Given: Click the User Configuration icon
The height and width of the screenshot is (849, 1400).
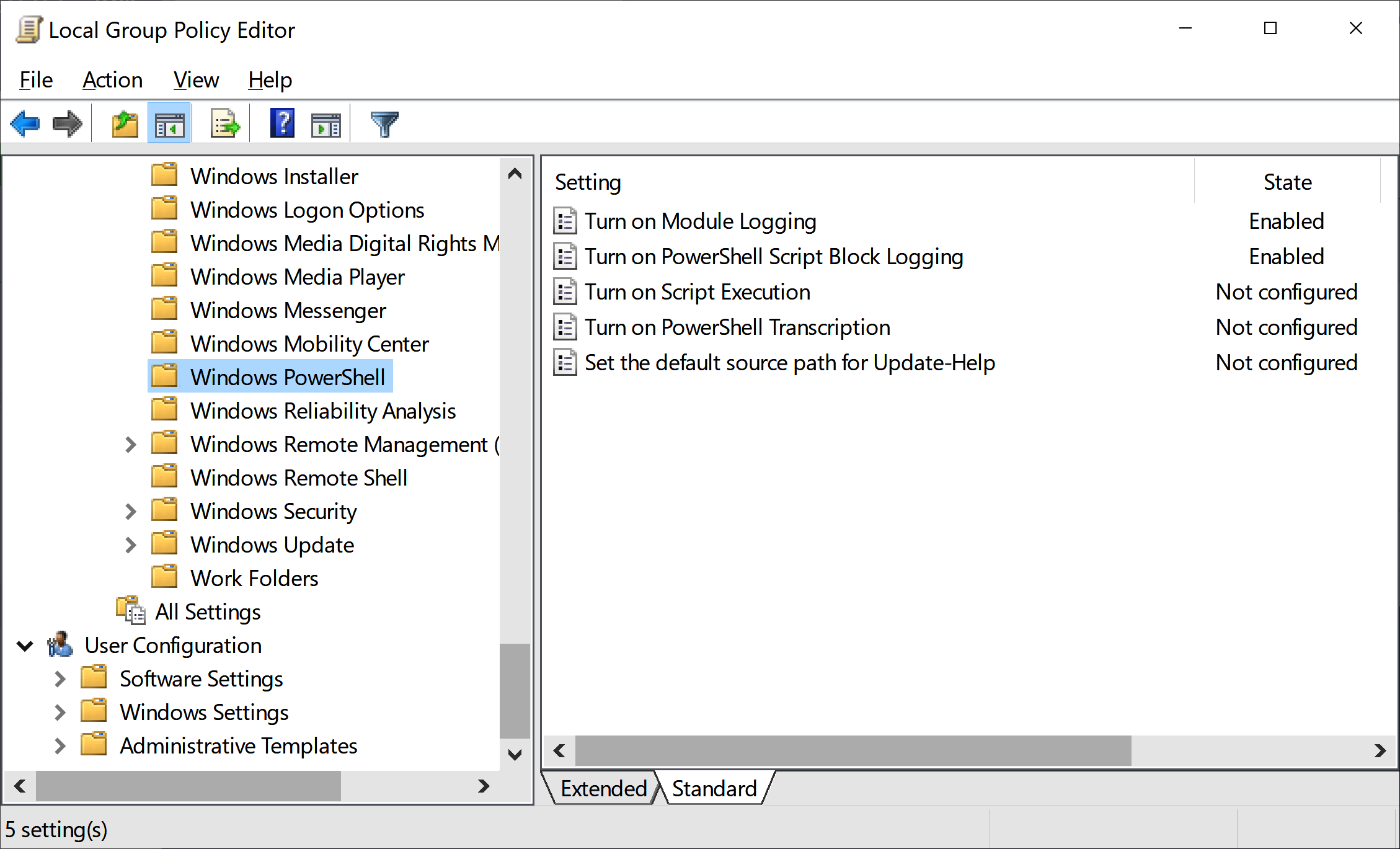Looking at the screenshot, I should point(60,644).
